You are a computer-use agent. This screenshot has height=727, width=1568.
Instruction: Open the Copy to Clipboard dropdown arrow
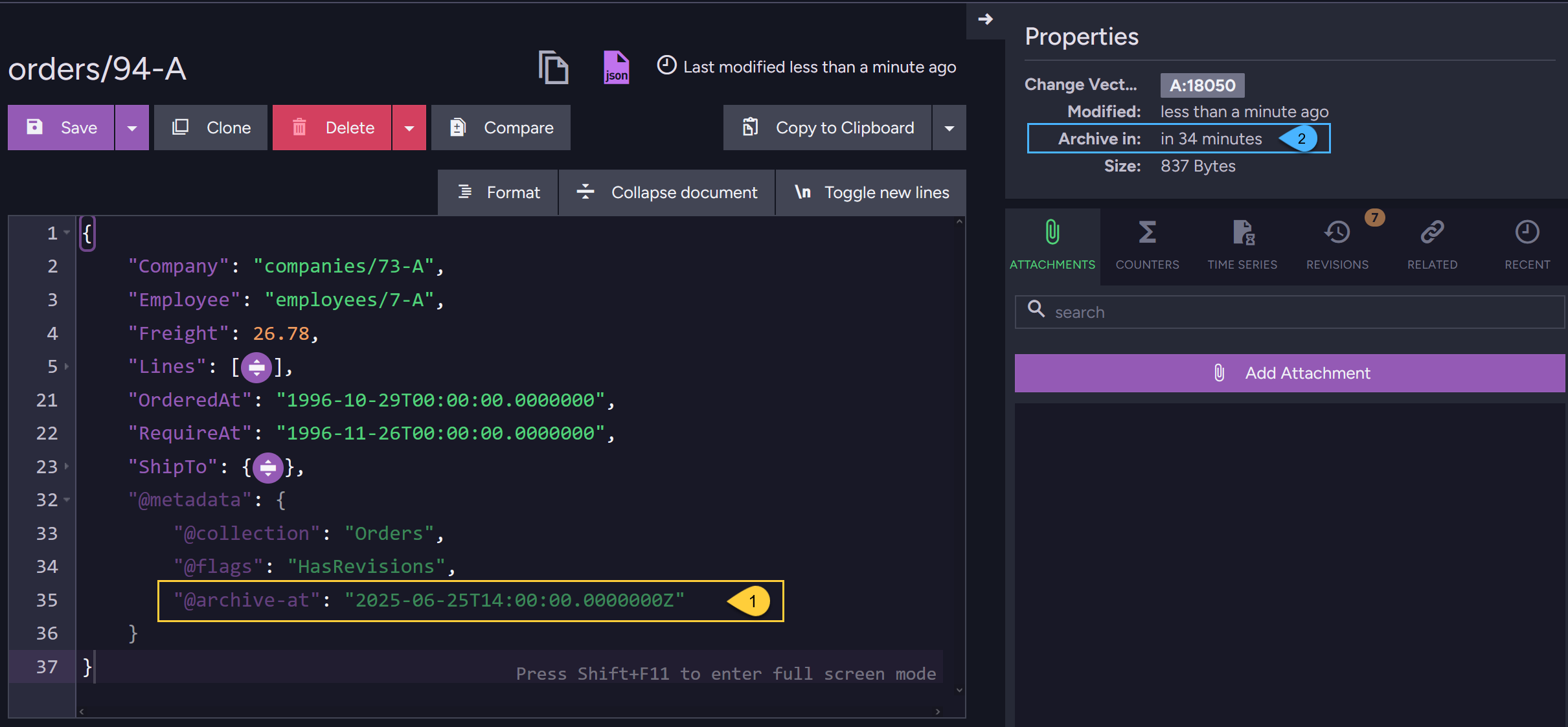949,128
